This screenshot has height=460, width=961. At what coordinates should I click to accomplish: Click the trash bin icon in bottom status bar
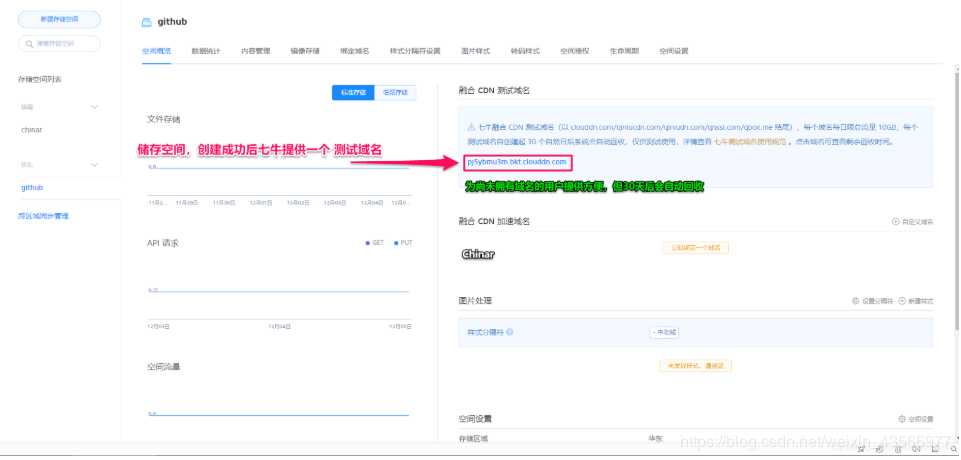click(x=898, y=450)
